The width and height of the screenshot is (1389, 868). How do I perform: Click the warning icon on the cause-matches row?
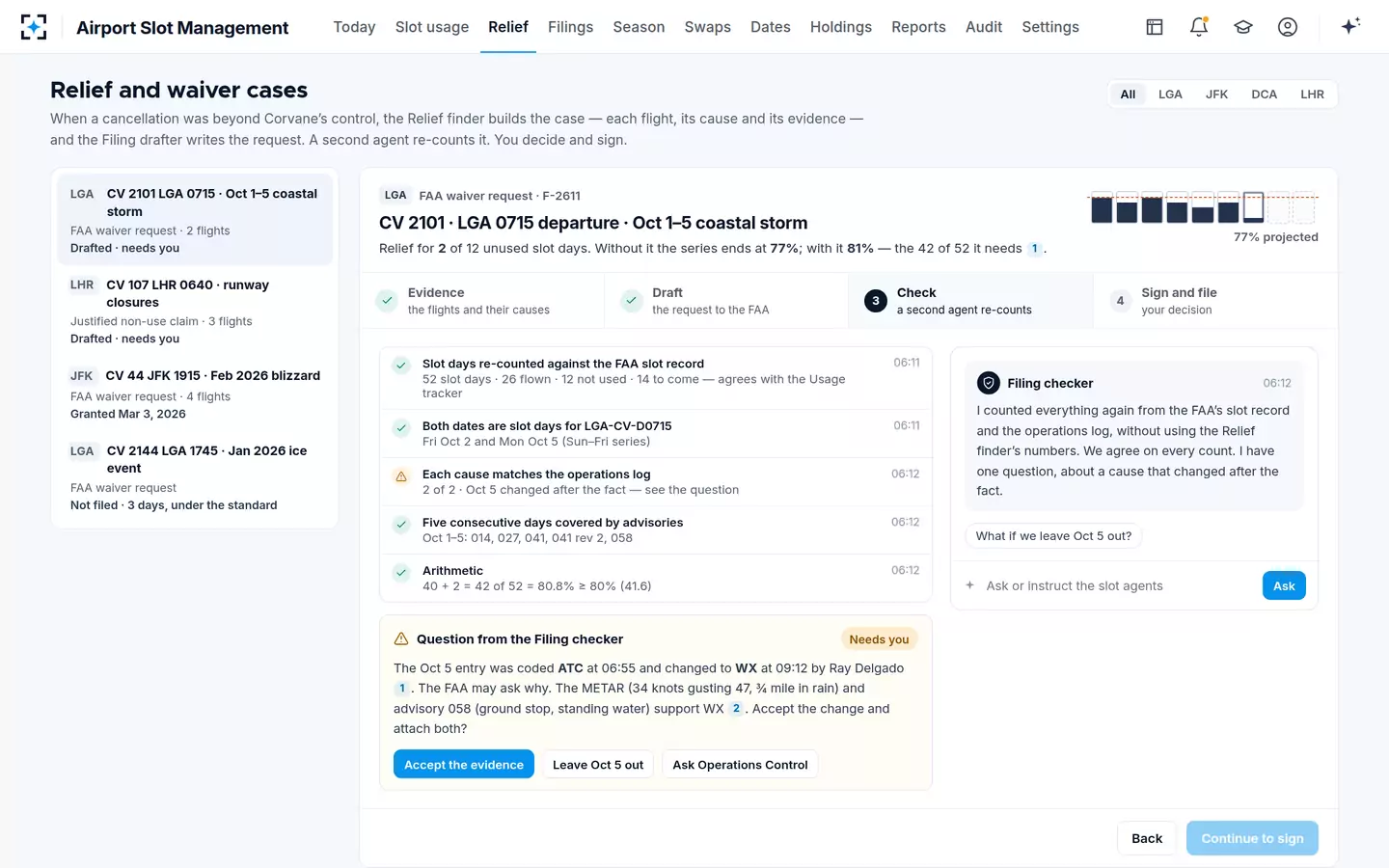401,476
